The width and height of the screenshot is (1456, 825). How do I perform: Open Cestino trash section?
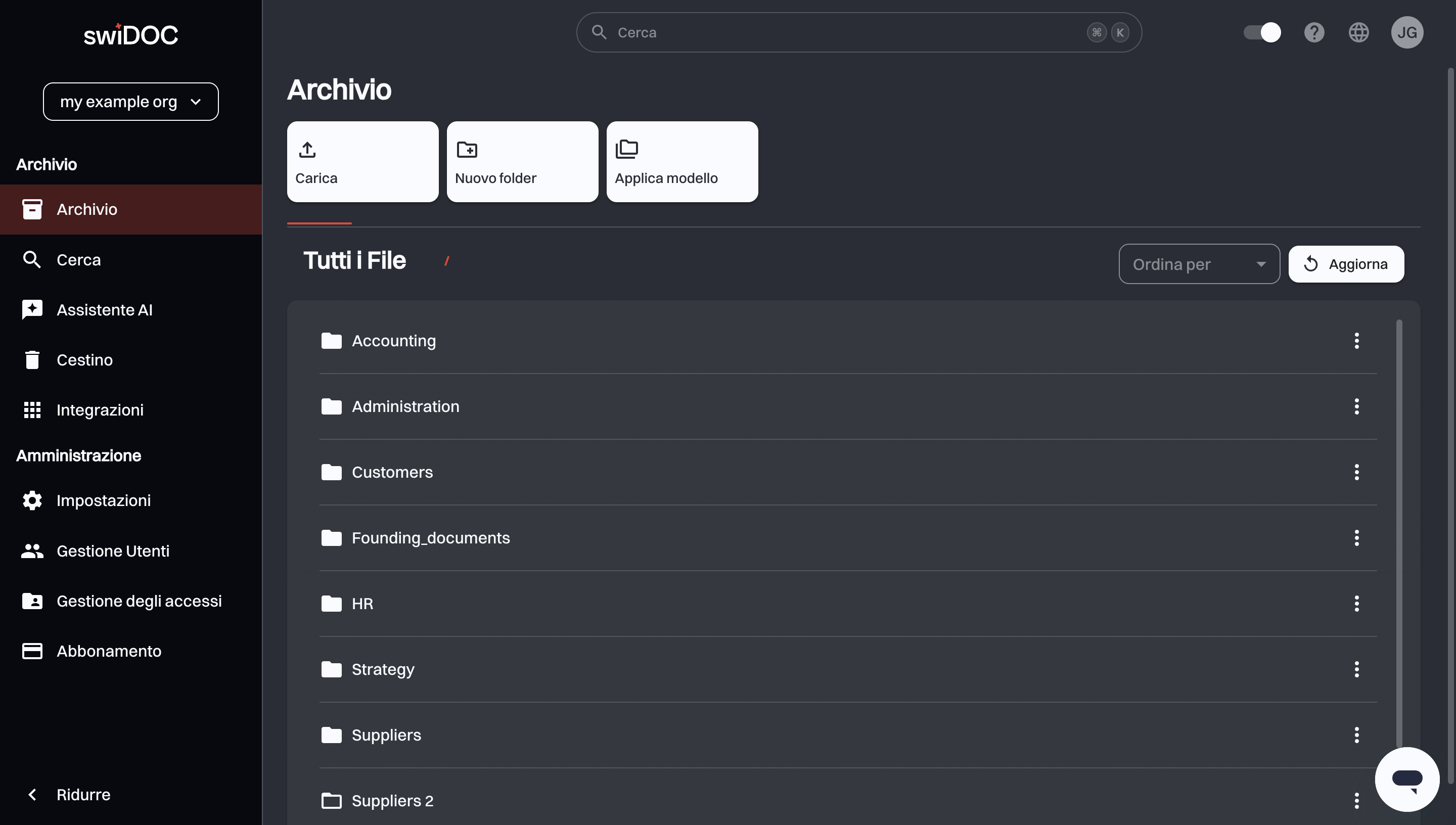(x=131, y=360)
